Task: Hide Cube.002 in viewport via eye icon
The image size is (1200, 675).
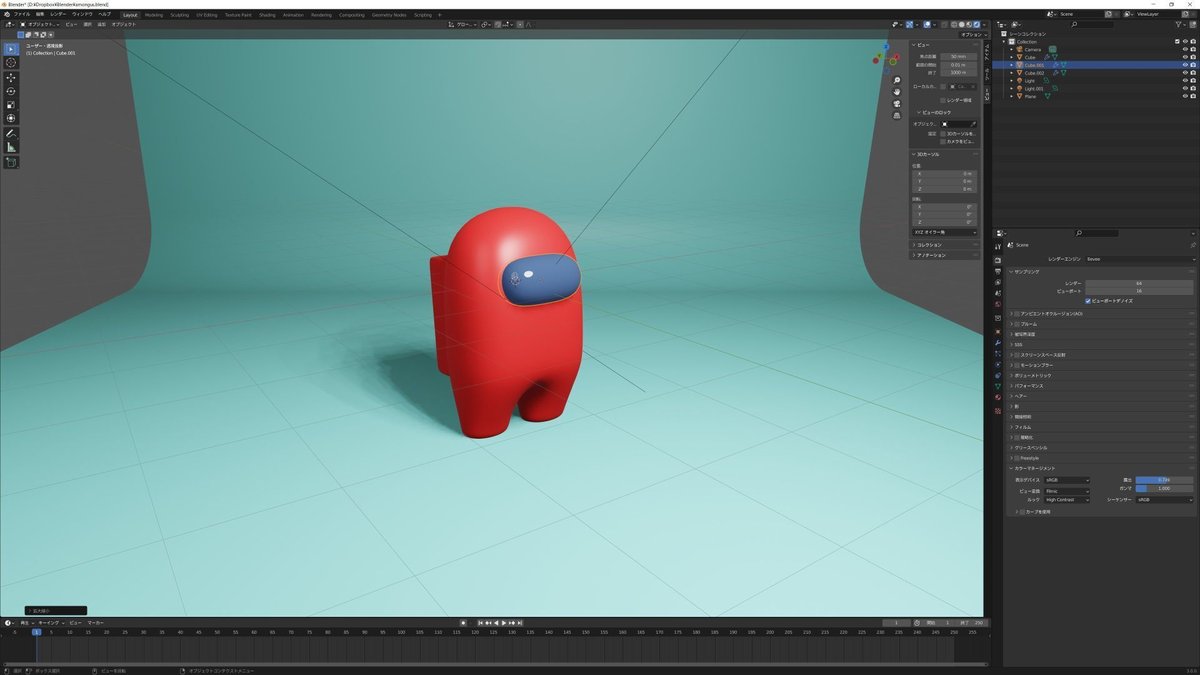Action: [1185, 73]
